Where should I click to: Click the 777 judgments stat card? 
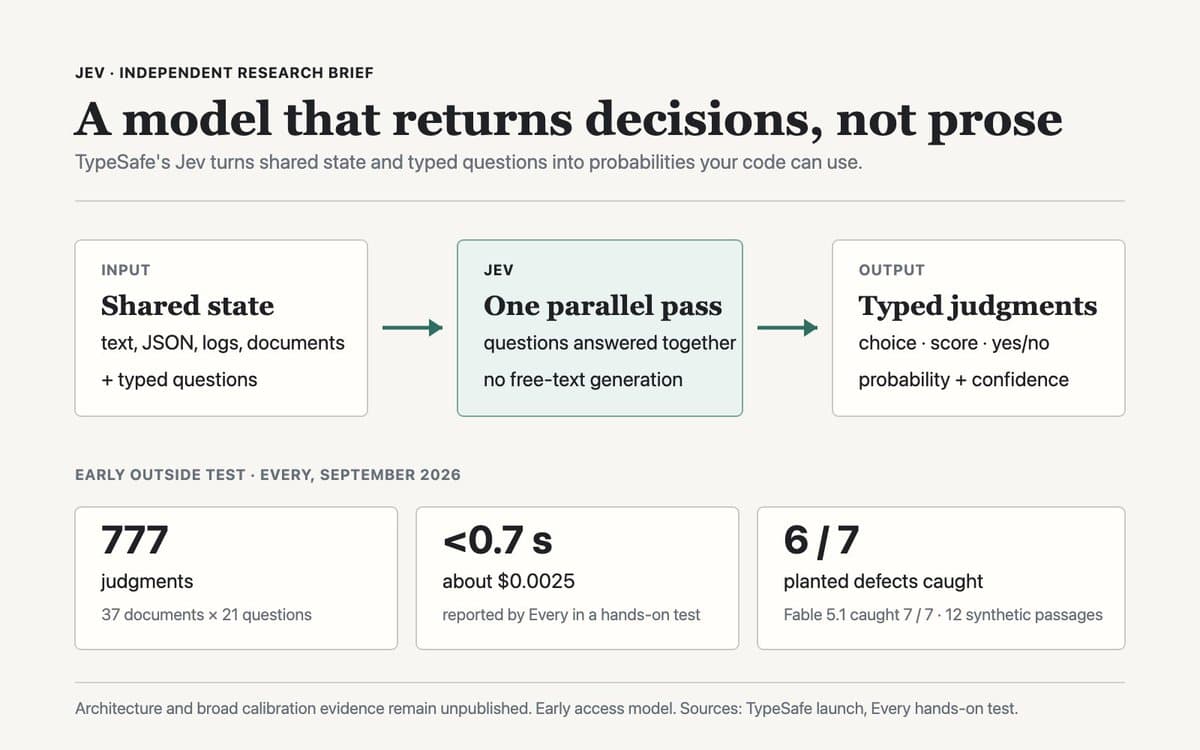(x=236, y=578)
